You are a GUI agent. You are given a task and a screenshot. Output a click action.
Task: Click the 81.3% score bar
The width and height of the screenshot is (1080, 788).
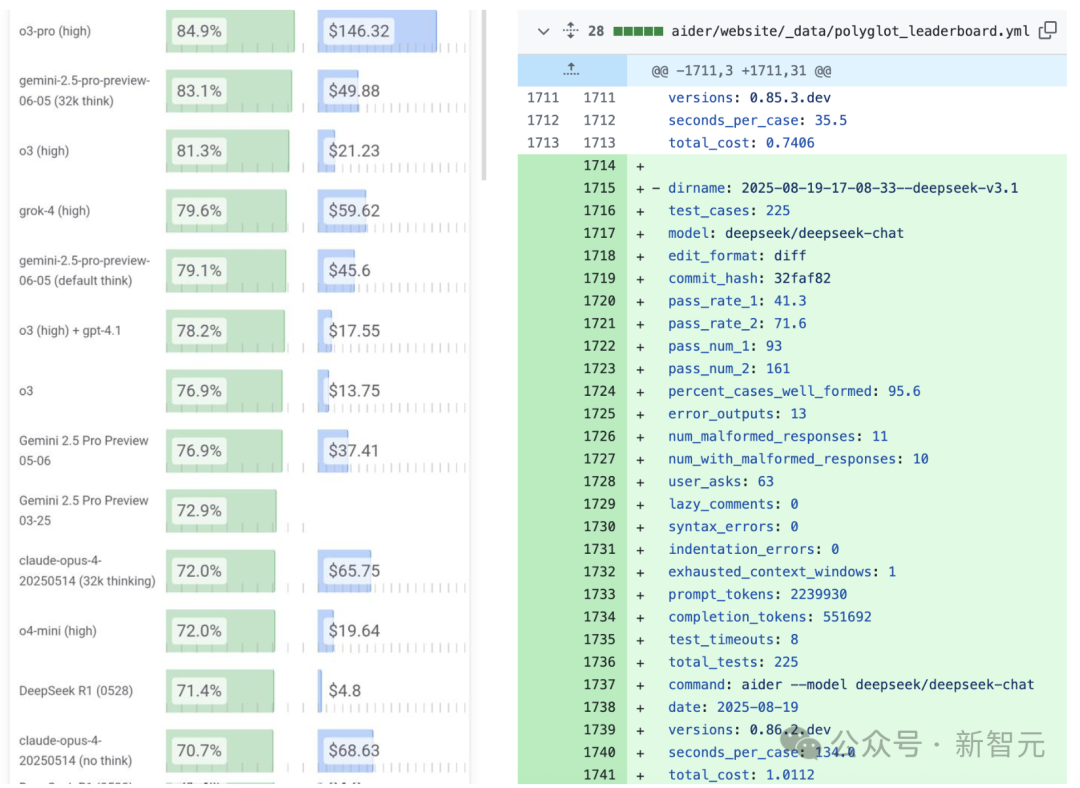tap(227, 151)
